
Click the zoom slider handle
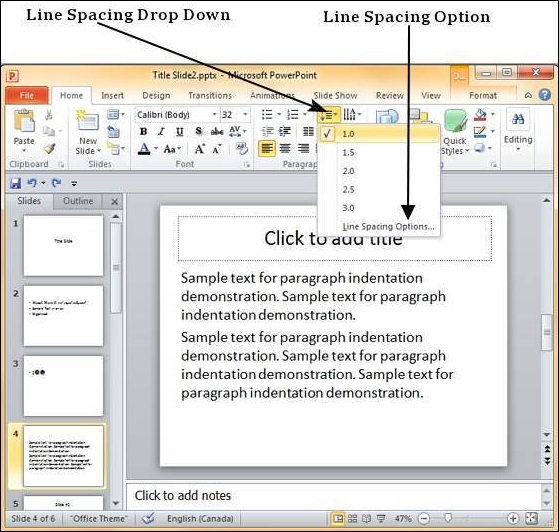(448, 518)
